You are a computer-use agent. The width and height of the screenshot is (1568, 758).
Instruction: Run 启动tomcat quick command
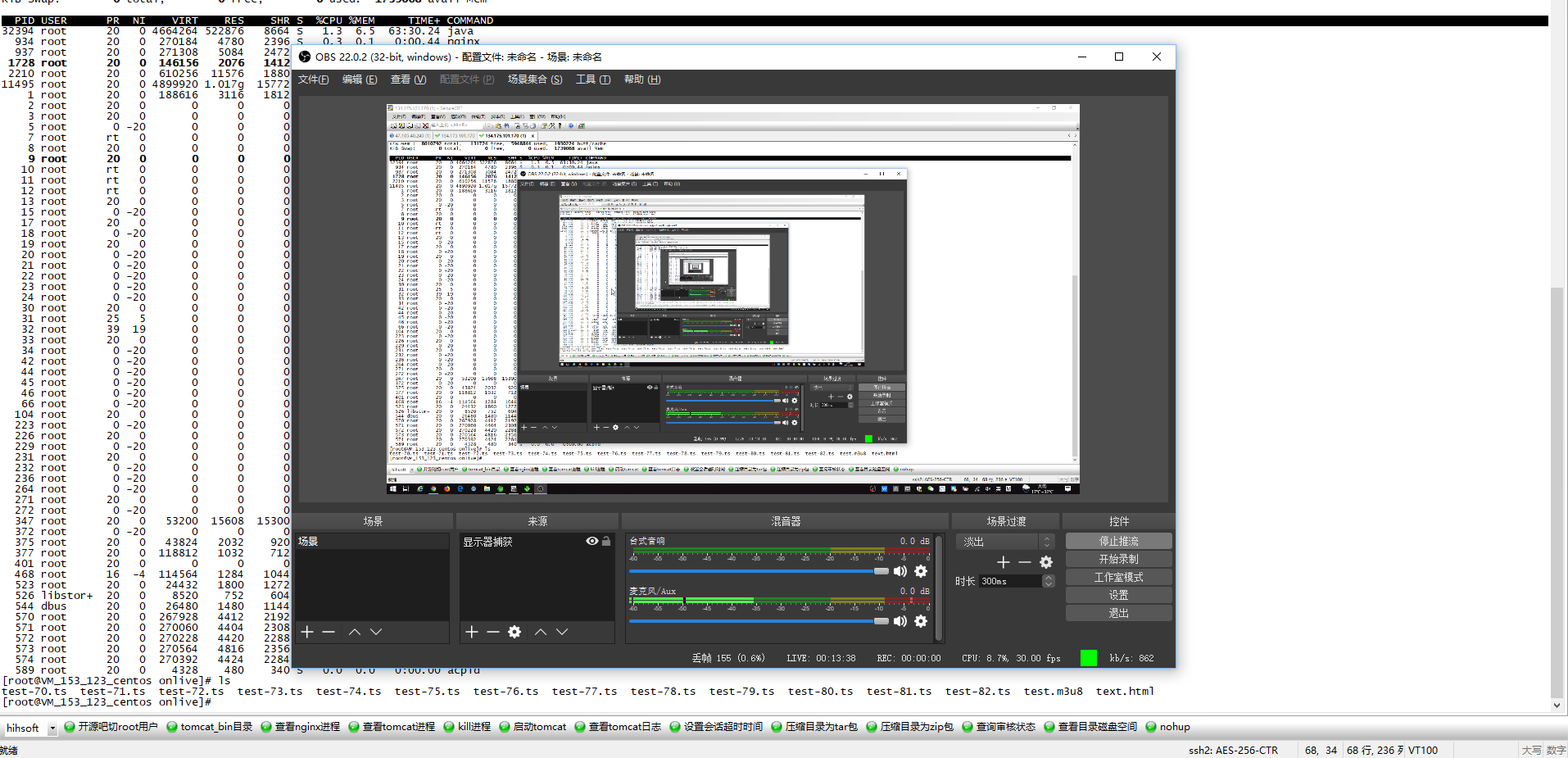click(x=532, y=727)
